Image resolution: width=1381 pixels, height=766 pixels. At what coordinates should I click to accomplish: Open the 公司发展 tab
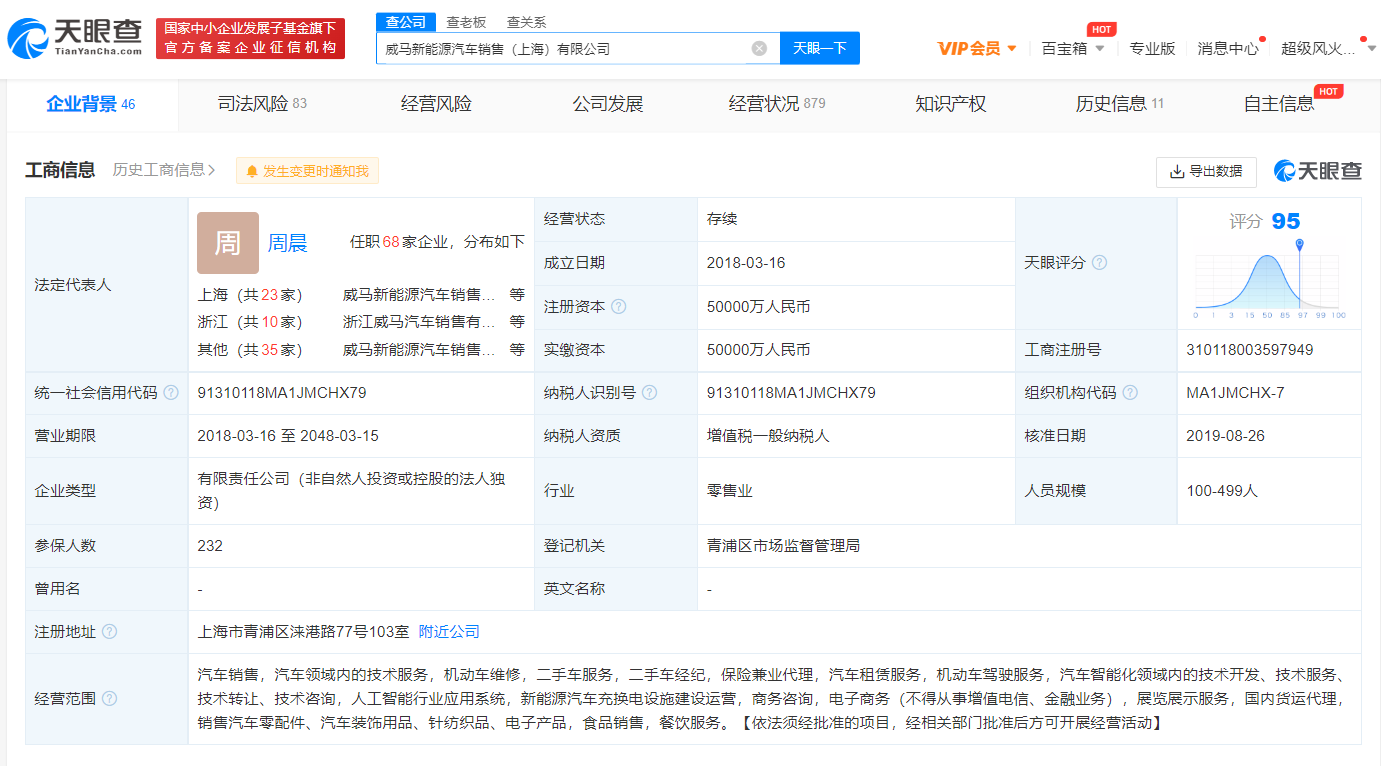608,104
